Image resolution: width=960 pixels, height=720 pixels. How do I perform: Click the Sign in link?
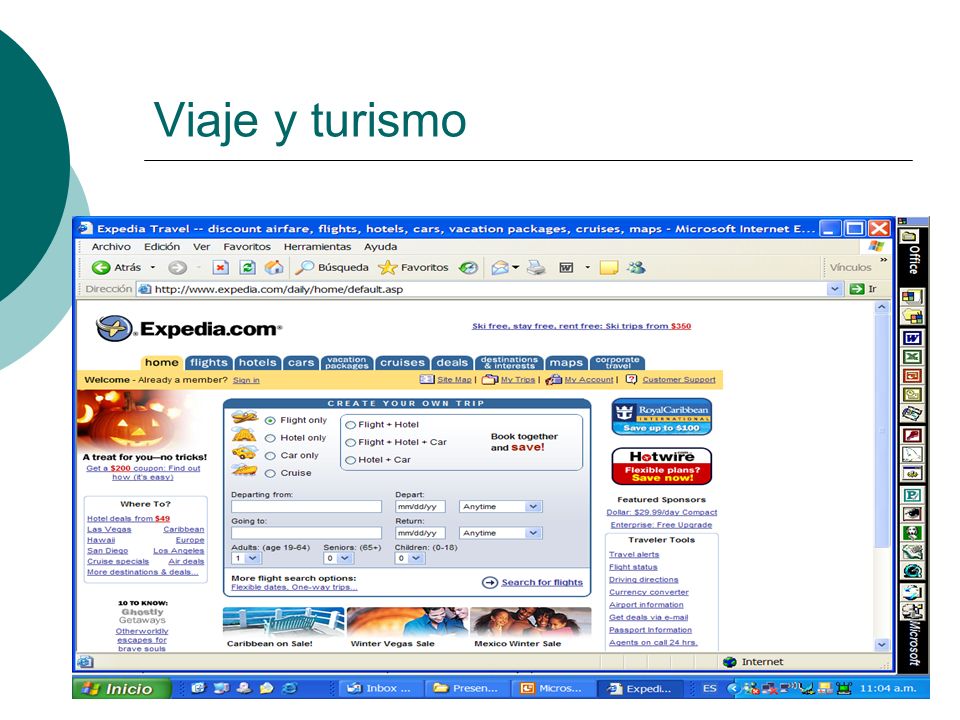246,380
